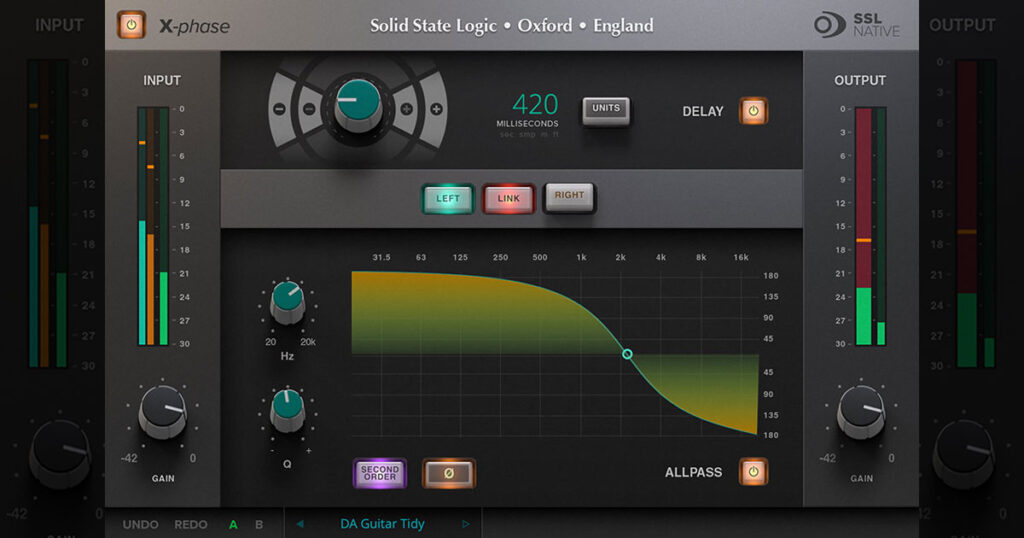Click the teal delay time knob
Viewport: 1024px width, 538px height.
[x=358, y=104]
